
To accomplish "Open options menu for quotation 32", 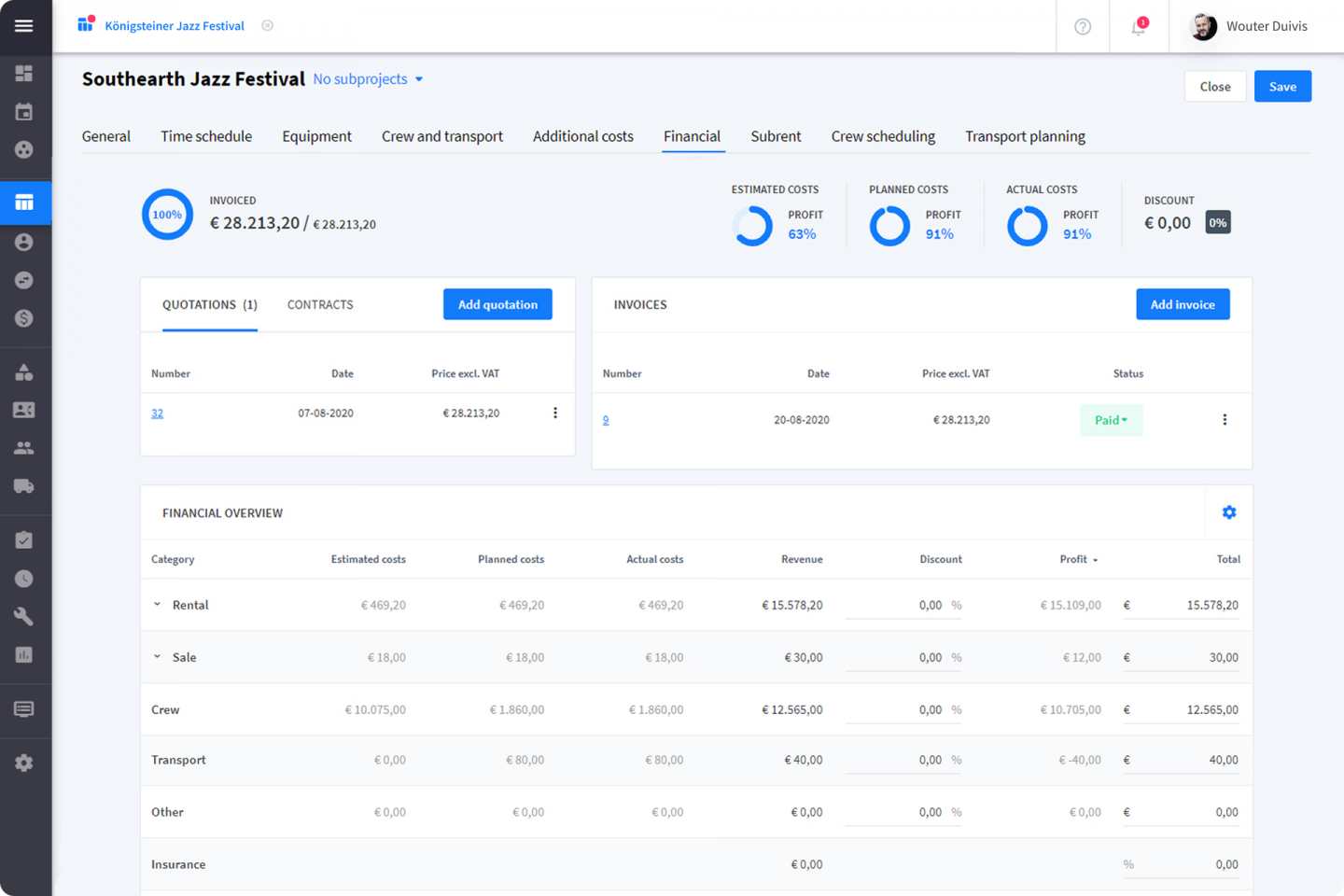I will click(x=554, y=413).
